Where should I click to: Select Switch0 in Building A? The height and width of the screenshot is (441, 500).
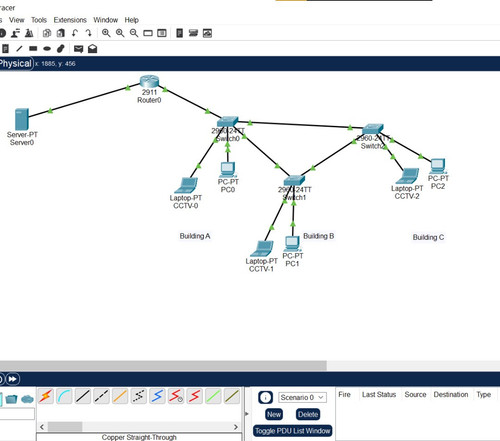point(228,122)
